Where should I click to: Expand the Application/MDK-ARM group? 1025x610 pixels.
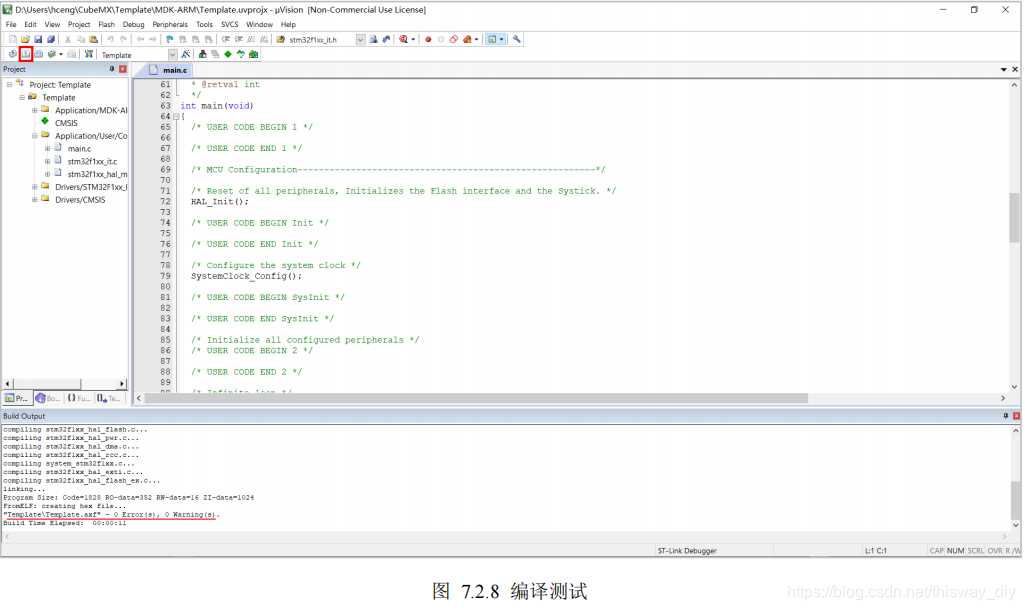[x=35, y=110]
